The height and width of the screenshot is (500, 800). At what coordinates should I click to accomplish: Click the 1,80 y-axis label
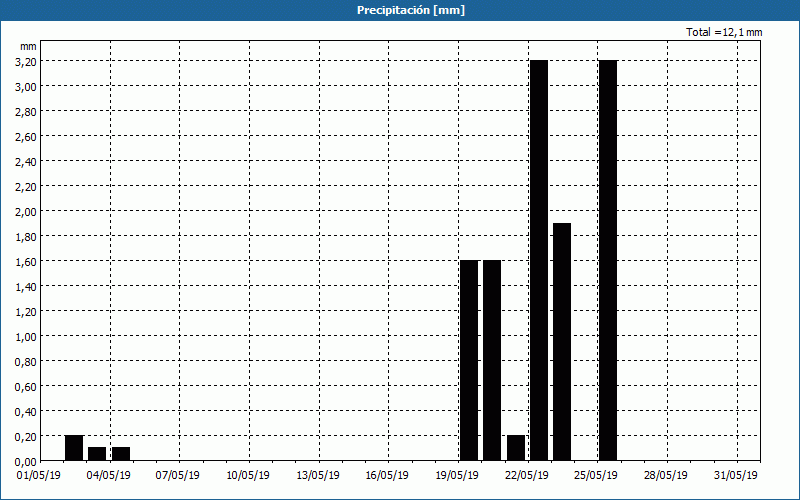(x=26, y=236)
